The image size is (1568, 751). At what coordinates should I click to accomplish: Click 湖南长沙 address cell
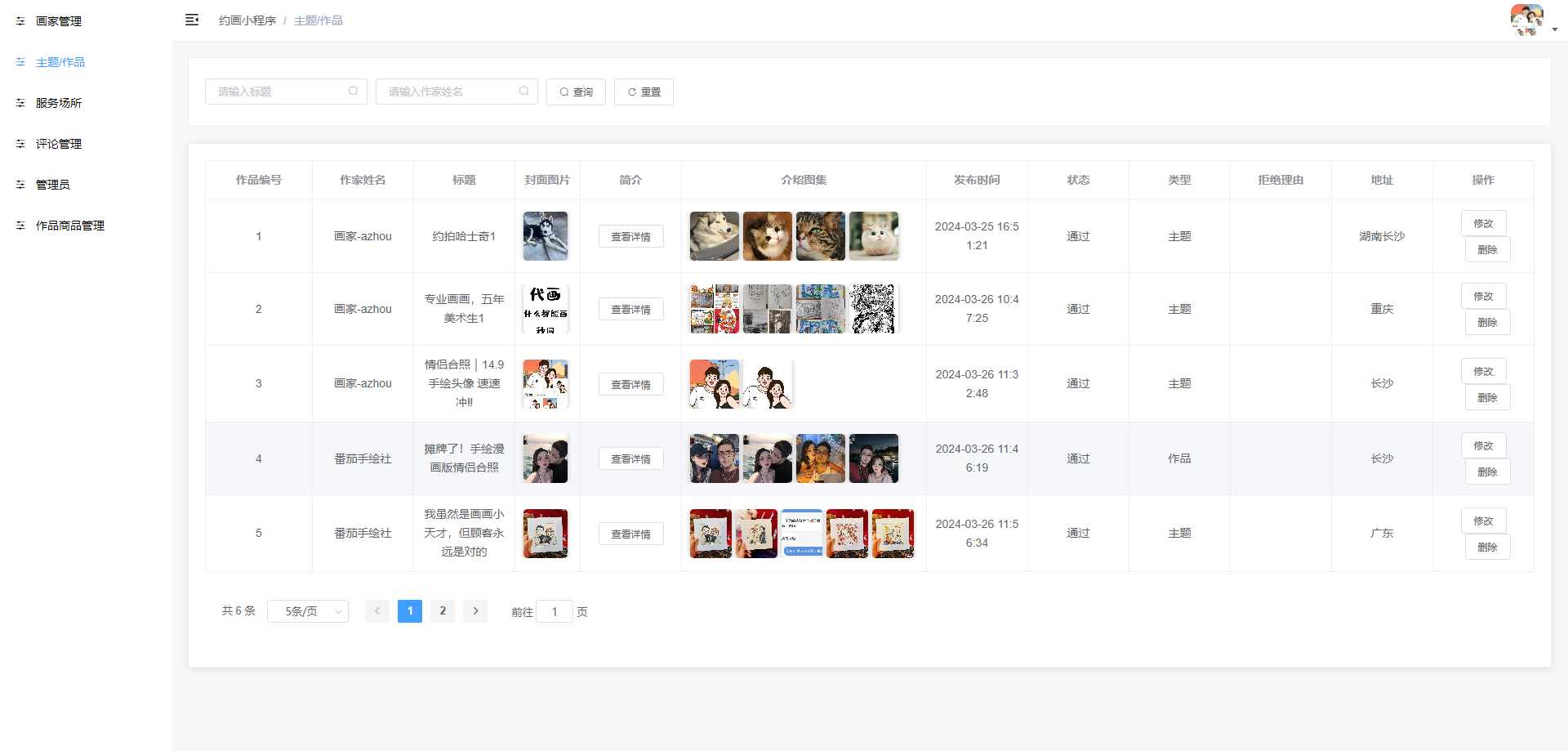tap(1382, 236)
